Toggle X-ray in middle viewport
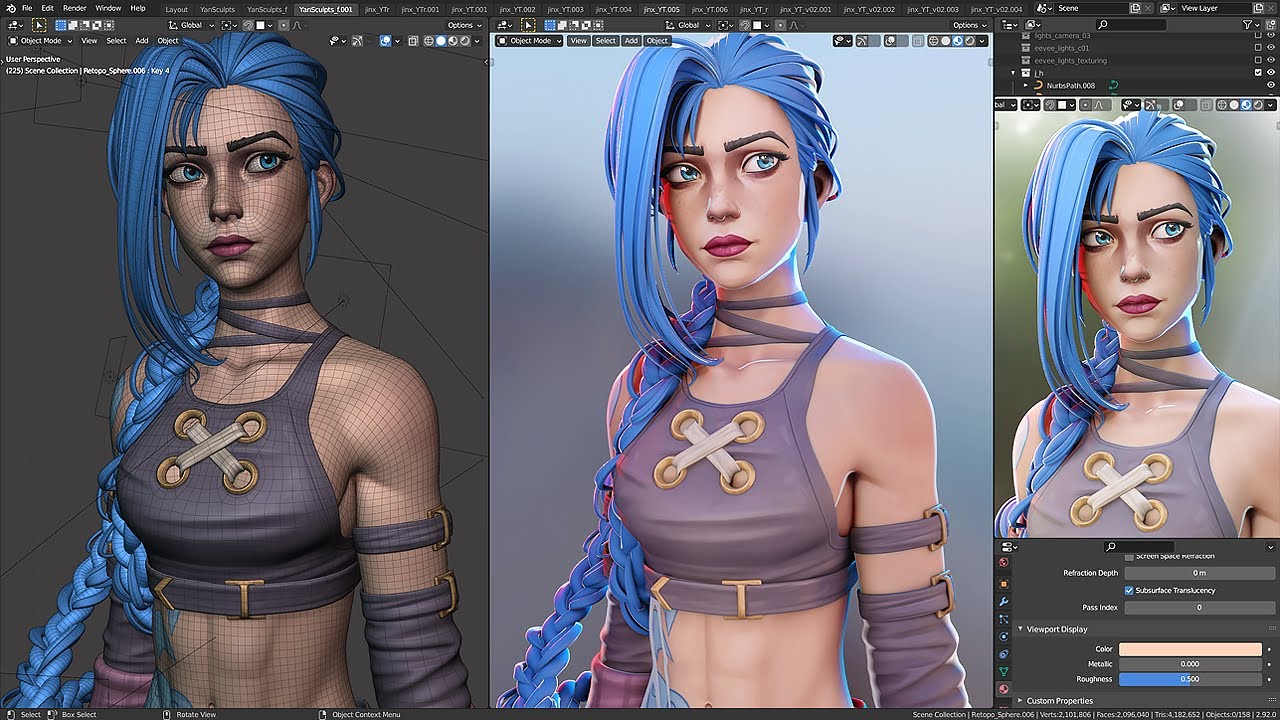The image size is (1280, 720). [918, 41]
